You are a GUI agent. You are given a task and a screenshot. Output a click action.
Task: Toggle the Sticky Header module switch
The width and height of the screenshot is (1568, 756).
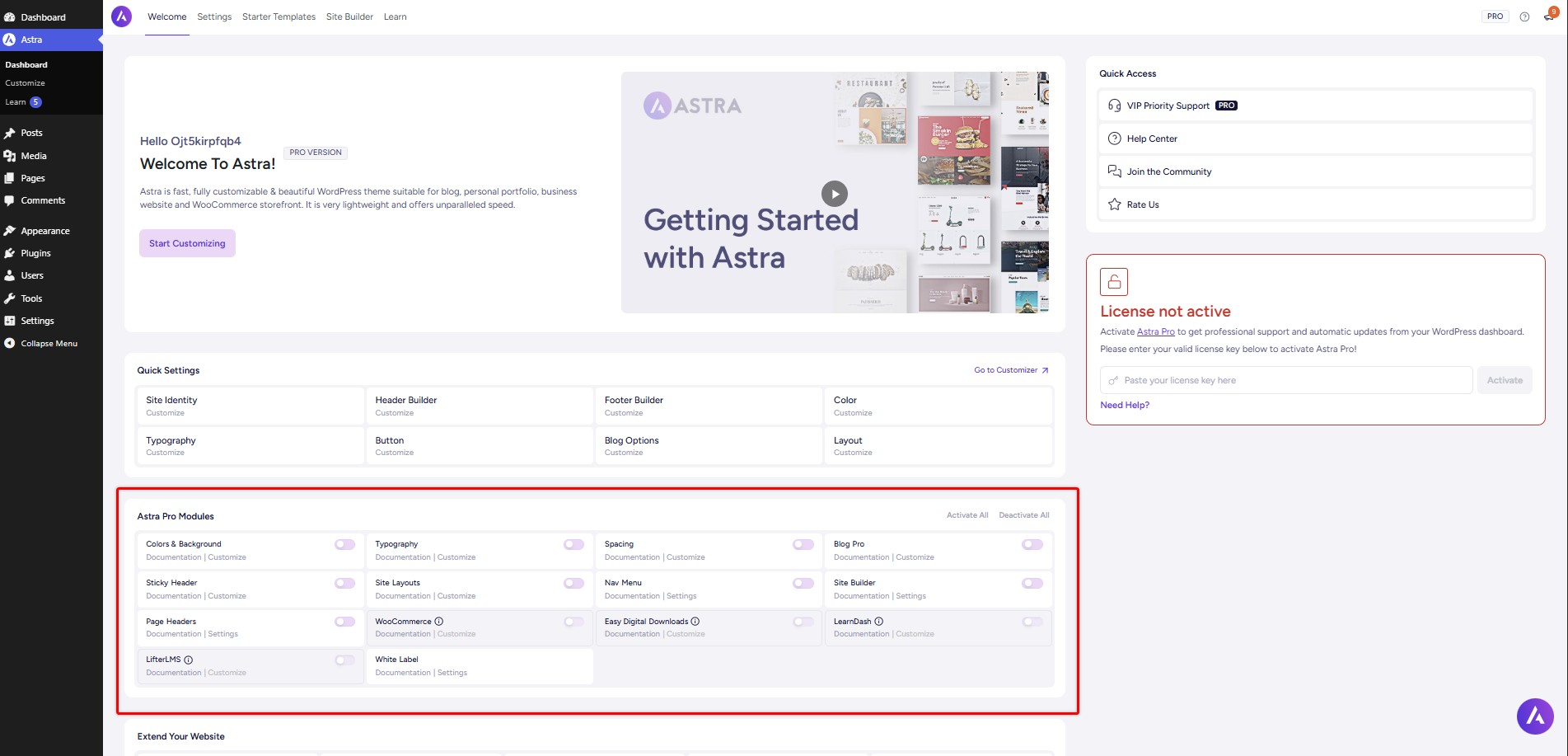345,583
